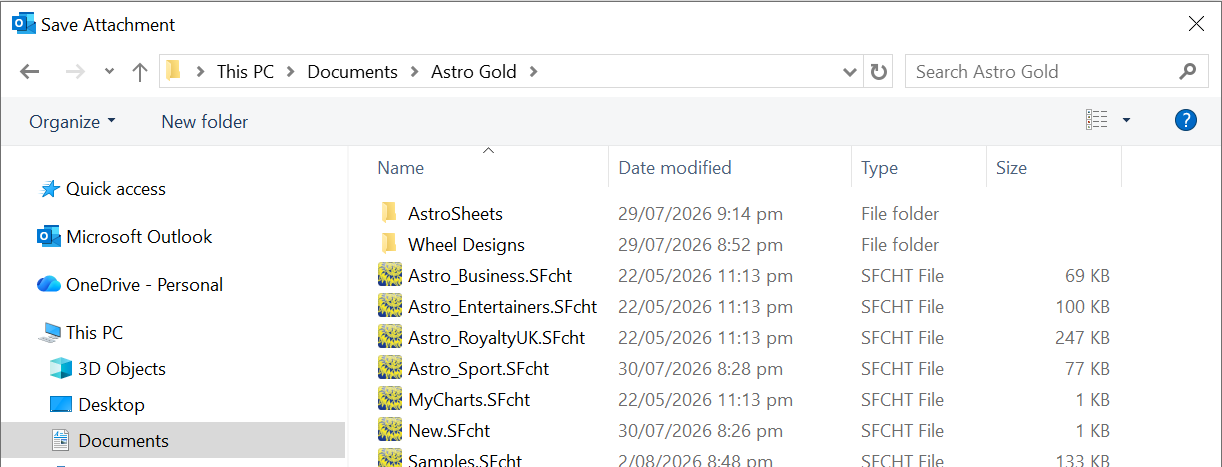Image resolution: width=1222 pixels, height=467 pixels.
Task: Expand chevron after This PC breadcrumb
Action: coord(291,72)
